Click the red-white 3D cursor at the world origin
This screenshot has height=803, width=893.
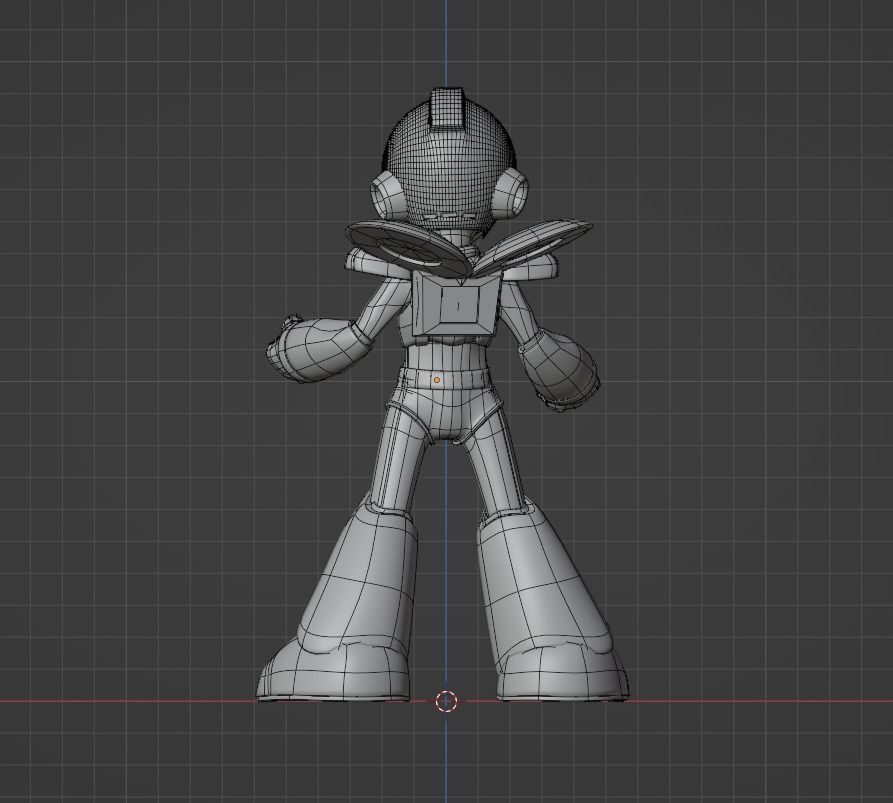point(446,701)
